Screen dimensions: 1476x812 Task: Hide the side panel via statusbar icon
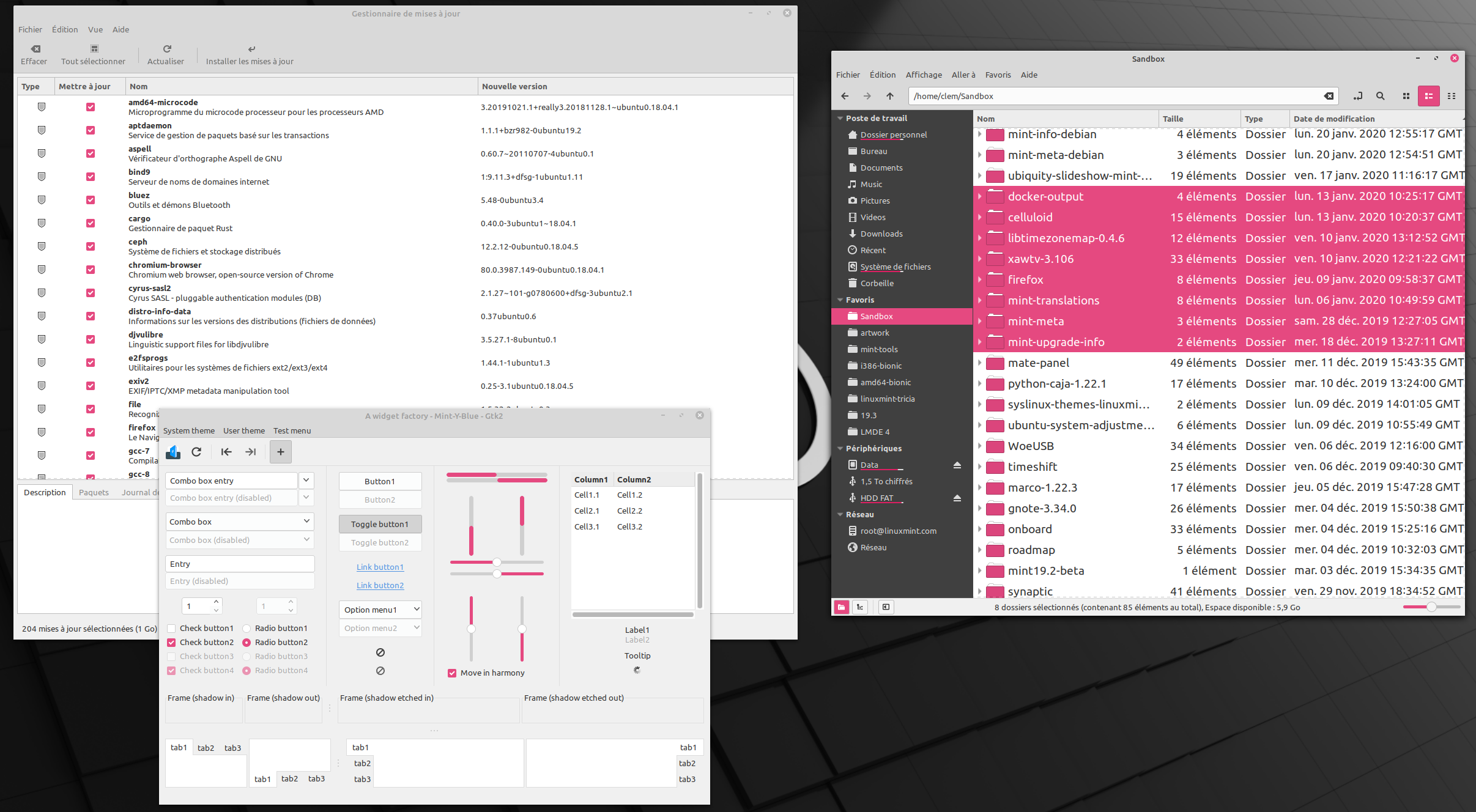coord(886,607)
